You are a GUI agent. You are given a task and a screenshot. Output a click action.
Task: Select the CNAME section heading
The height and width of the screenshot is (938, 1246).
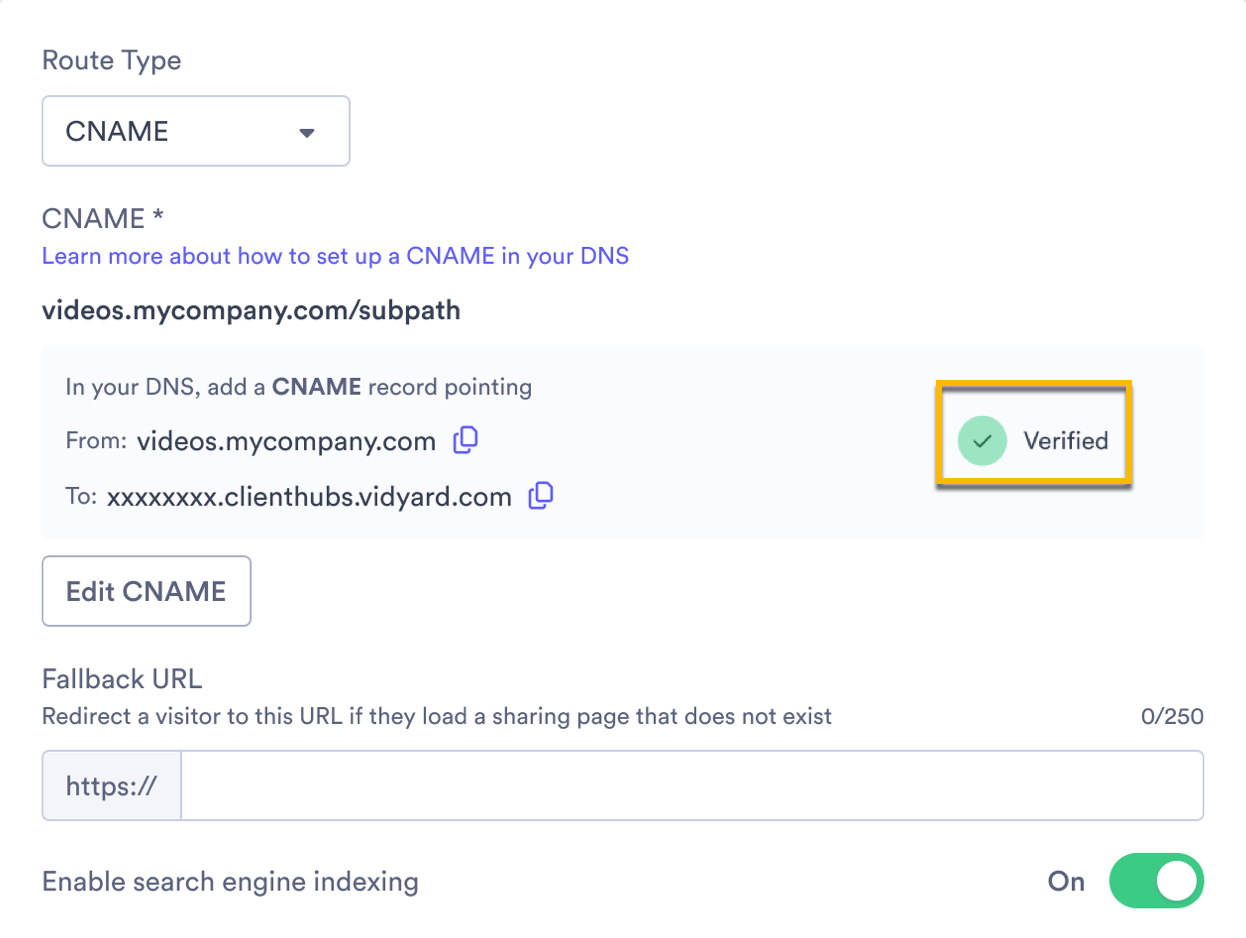point(100,218)
